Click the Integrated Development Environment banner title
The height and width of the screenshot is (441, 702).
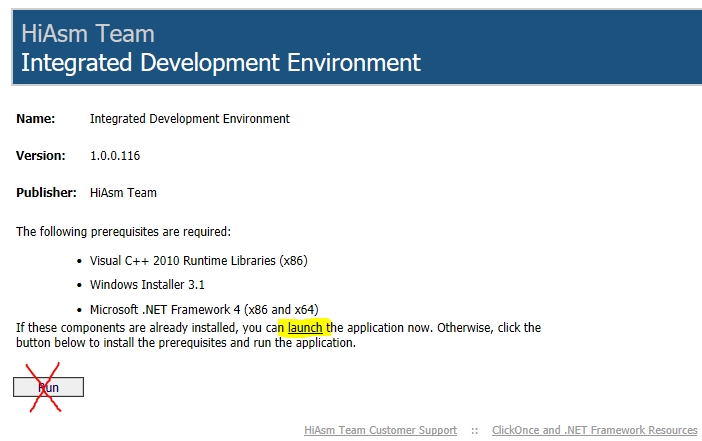[x=221, y=63]
